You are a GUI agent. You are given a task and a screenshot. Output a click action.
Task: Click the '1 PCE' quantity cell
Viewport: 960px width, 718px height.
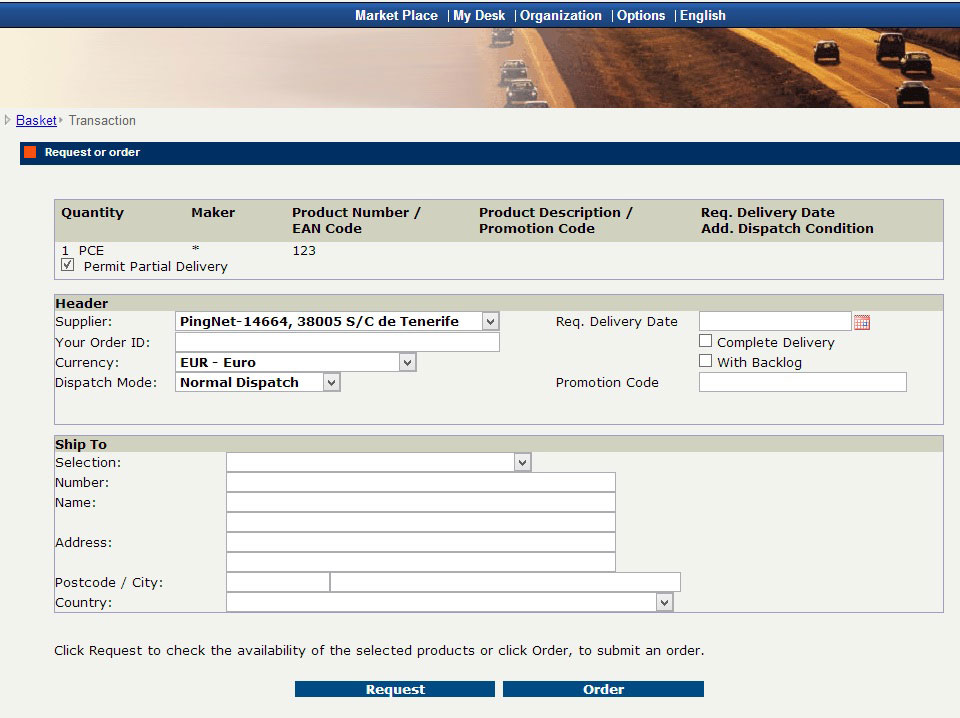(x=83, y=250)
